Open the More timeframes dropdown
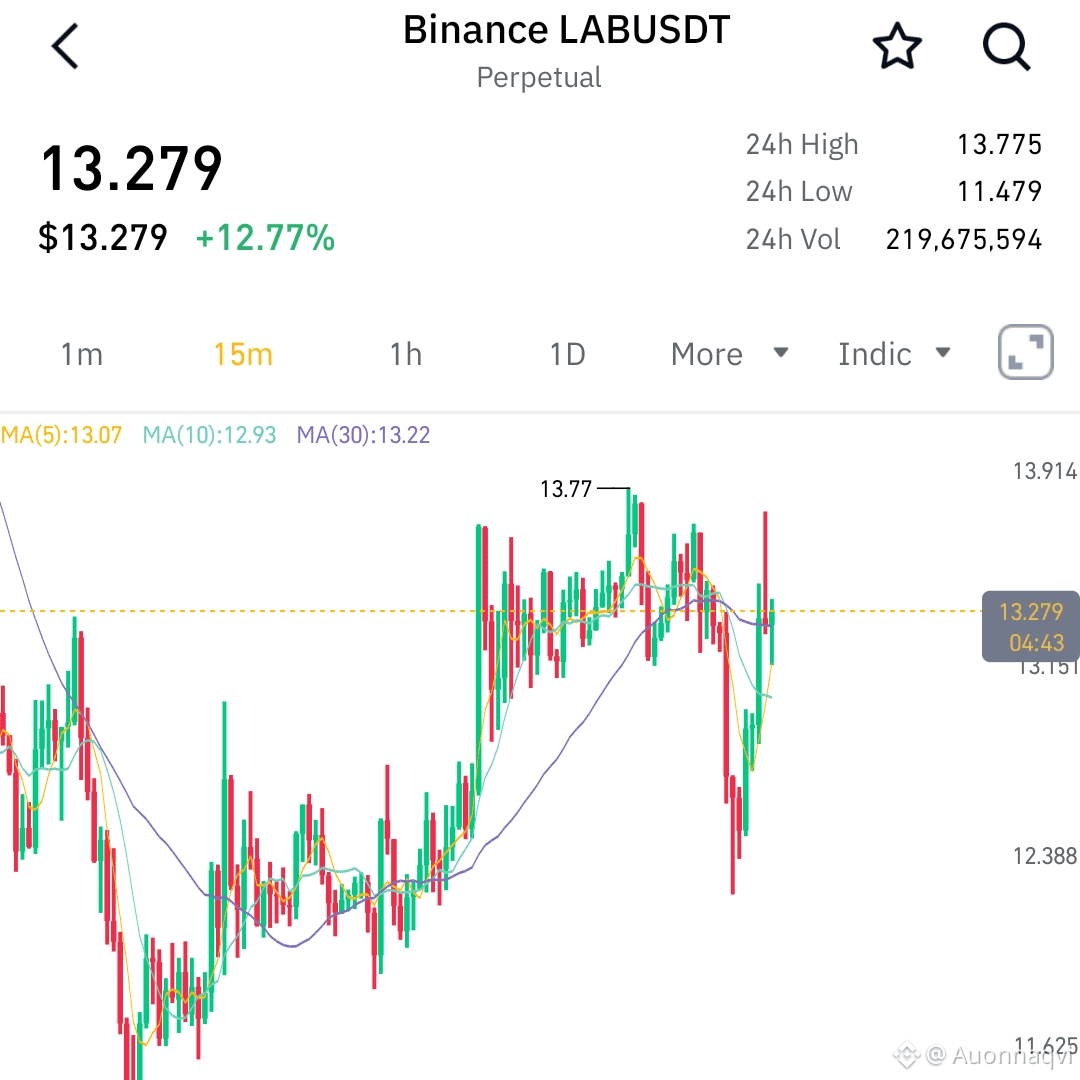The width and height of the screenshot is (1080, 1080). tap(729, 354)
